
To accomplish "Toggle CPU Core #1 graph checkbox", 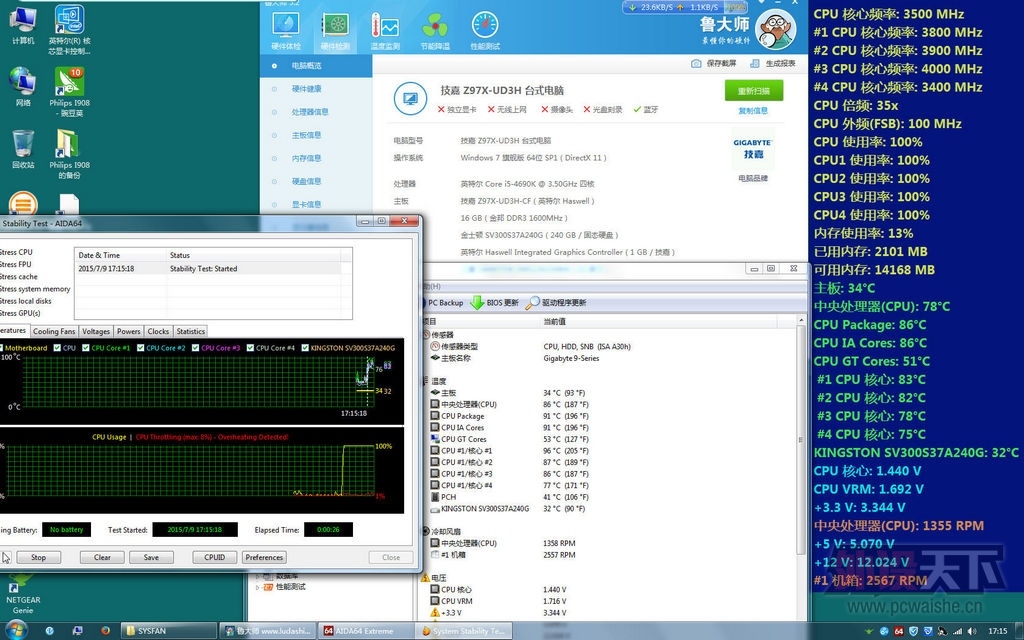I will pos(86,348).
